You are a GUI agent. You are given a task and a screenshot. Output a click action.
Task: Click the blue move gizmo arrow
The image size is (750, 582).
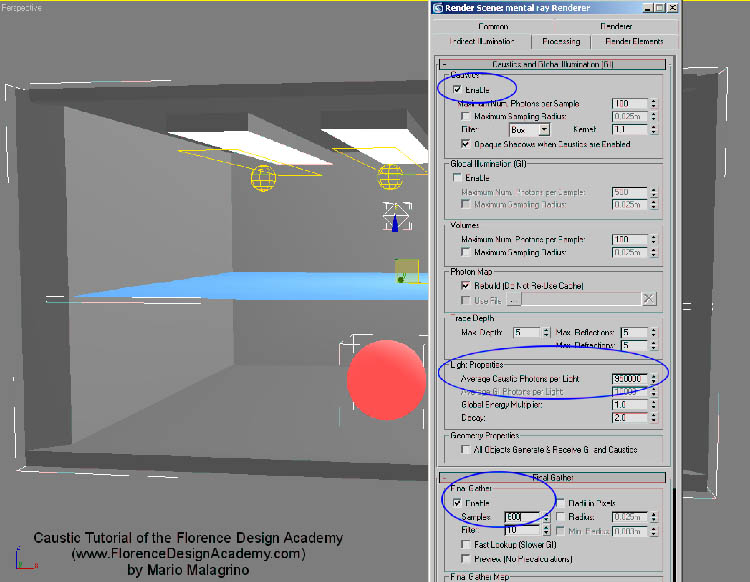click(x=395, y=223)
